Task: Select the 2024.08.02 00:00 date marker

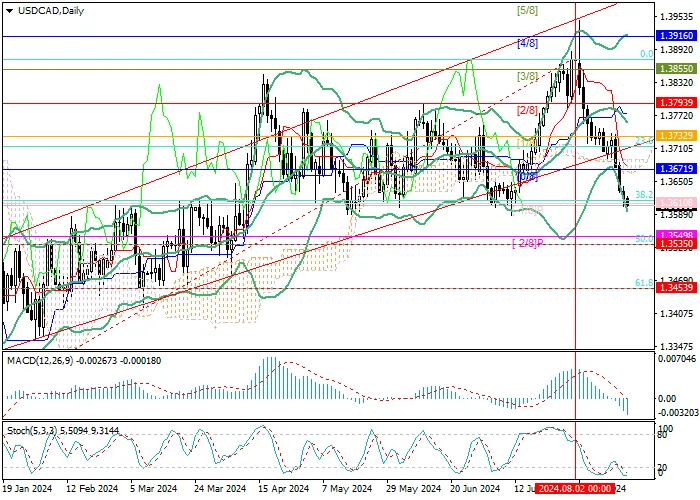Action: pos(575,488)
